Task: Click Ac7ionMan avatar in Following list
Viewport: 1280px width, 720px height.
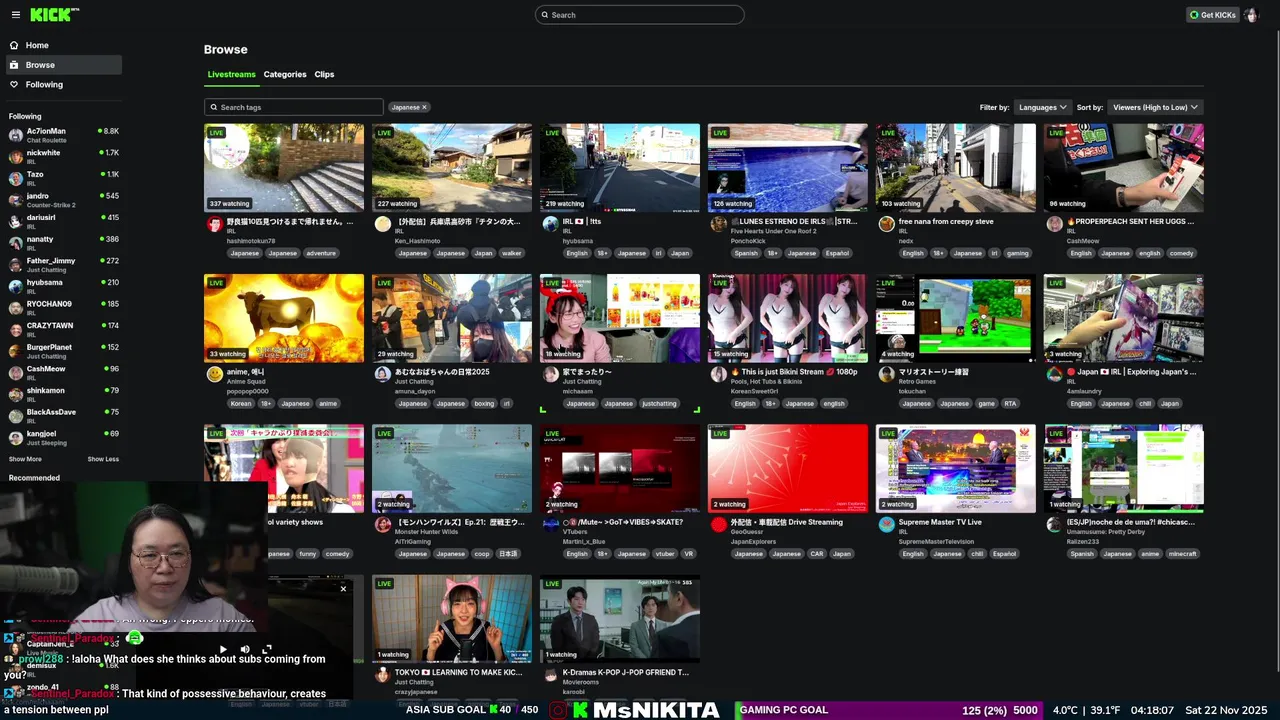Action: click(16, 135)
